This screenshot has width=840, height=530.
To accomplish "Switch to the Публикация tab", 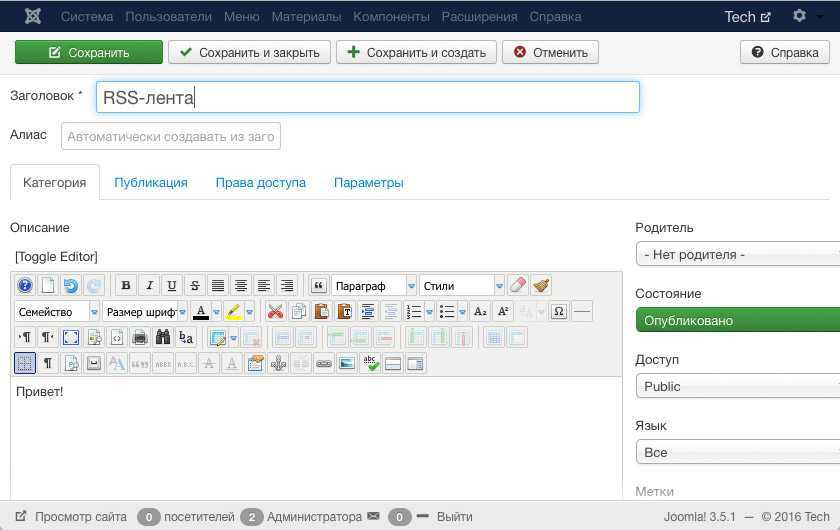I will 150,183.
